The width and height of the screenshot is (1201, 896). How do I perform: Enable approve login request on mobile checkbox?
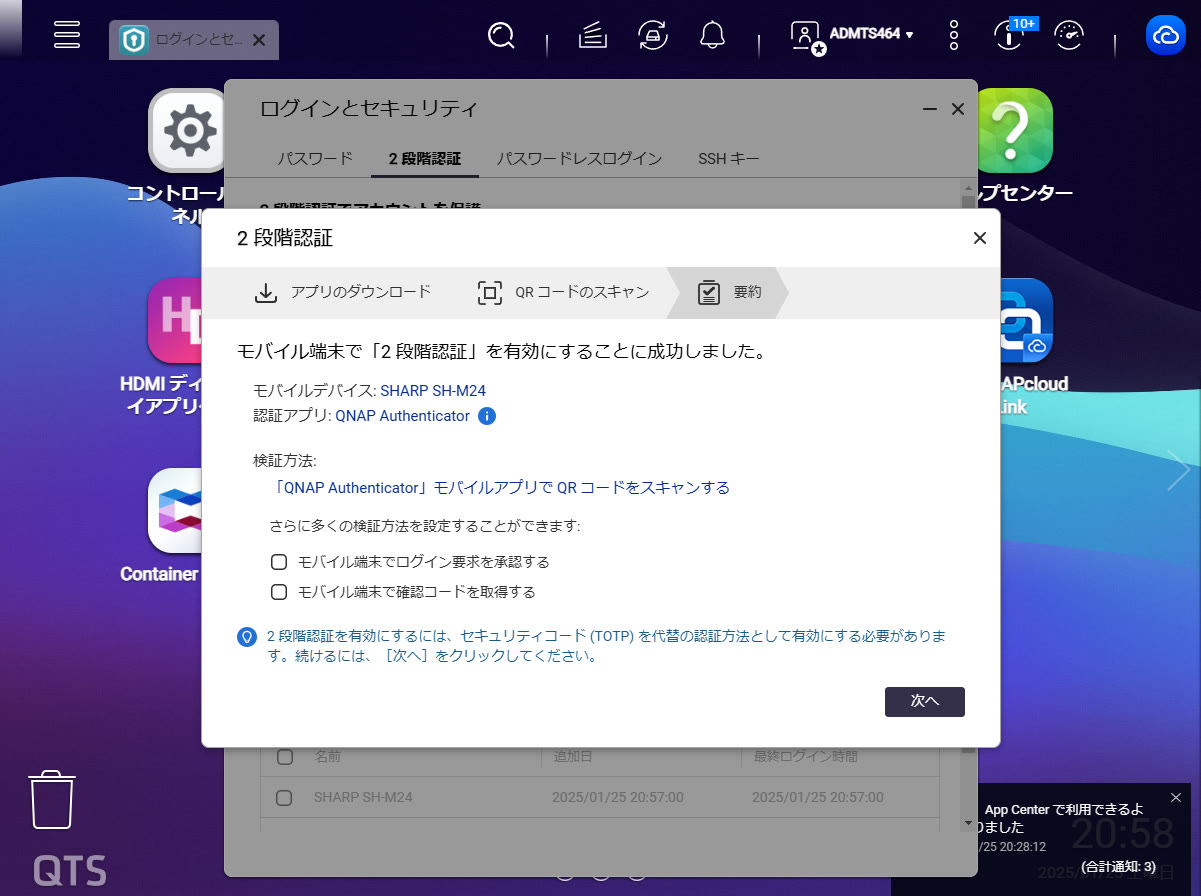point(279,562)
